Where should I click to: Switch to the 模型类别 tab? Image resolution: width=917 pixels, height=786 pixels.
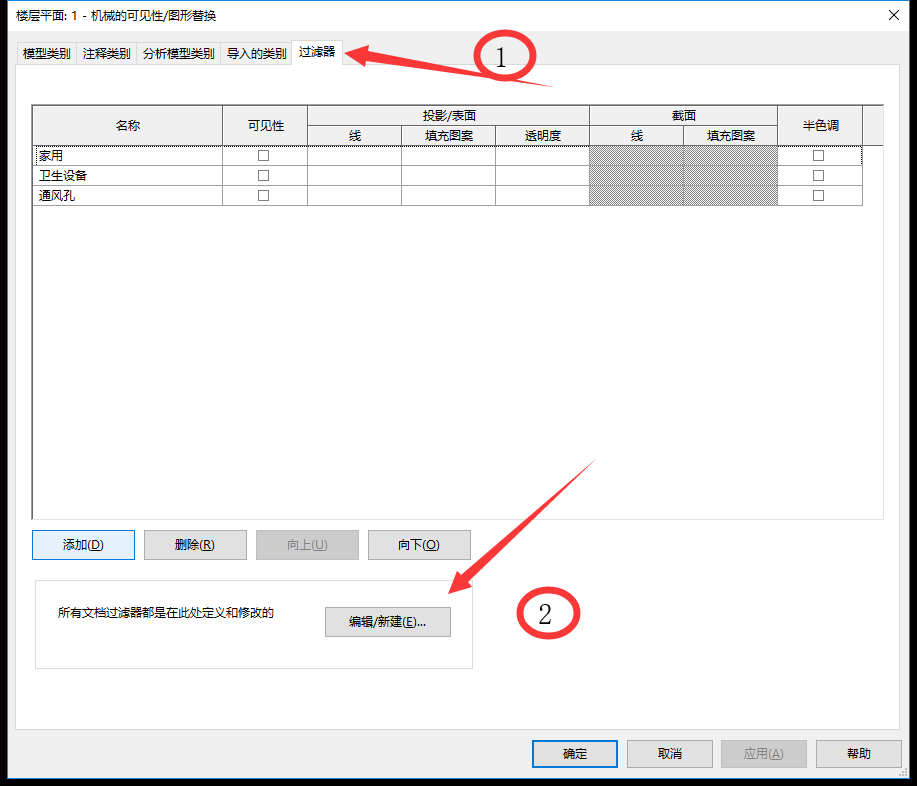[46, 54]
